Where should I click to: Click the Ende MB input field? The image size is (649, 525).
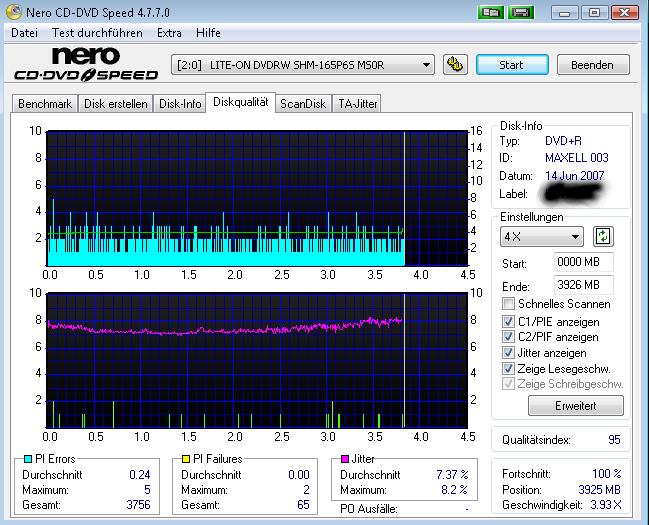coord(583,284)
